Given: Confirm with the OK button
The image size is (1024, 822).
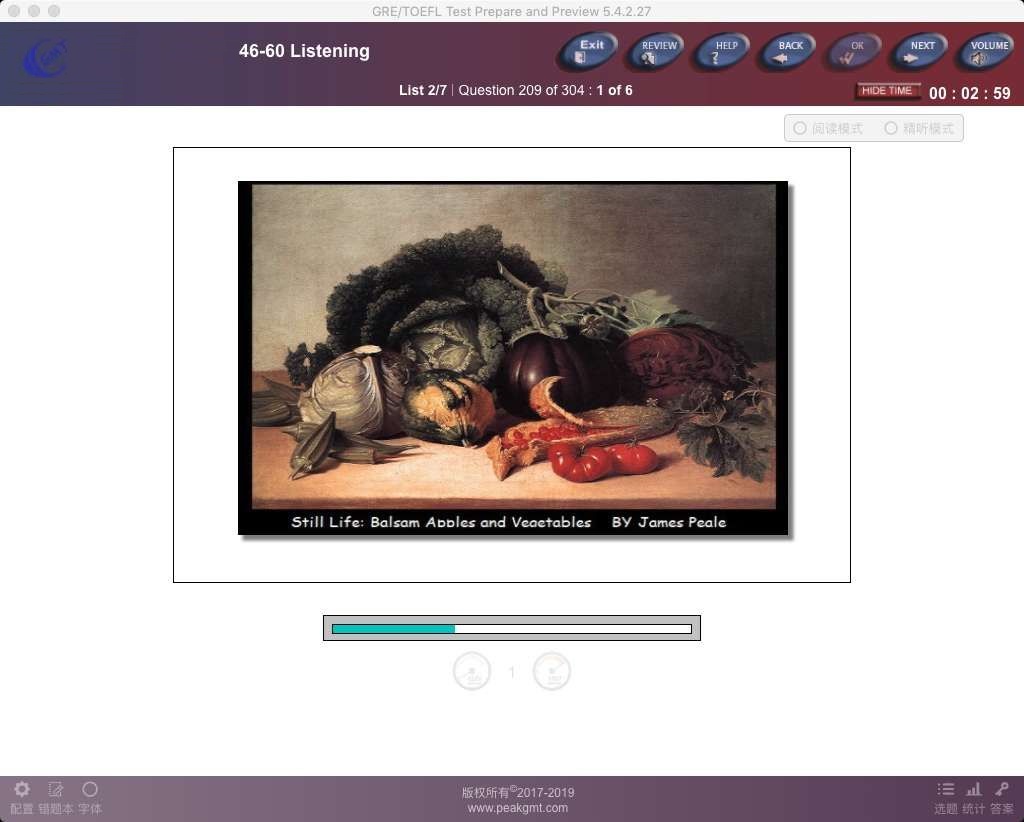Looking at the screenshot, I should pos(854,51).
